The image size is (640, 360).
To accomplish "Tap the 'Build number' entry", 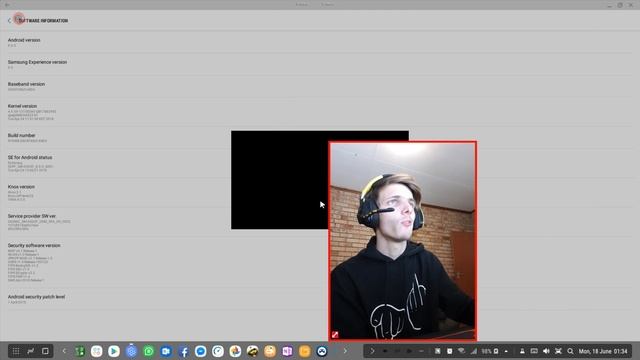I will point(320,138).
